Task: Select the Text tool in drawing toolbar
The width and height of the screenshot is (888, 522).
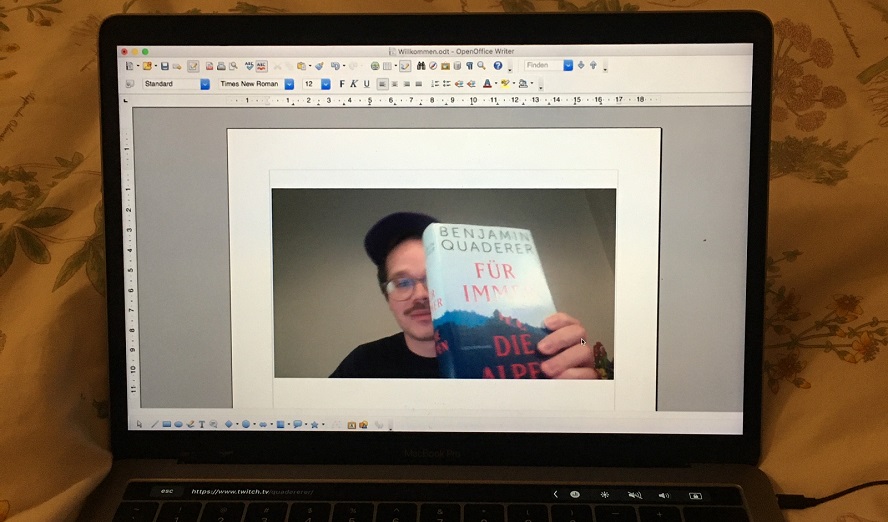Action: (x=201, y=424)
